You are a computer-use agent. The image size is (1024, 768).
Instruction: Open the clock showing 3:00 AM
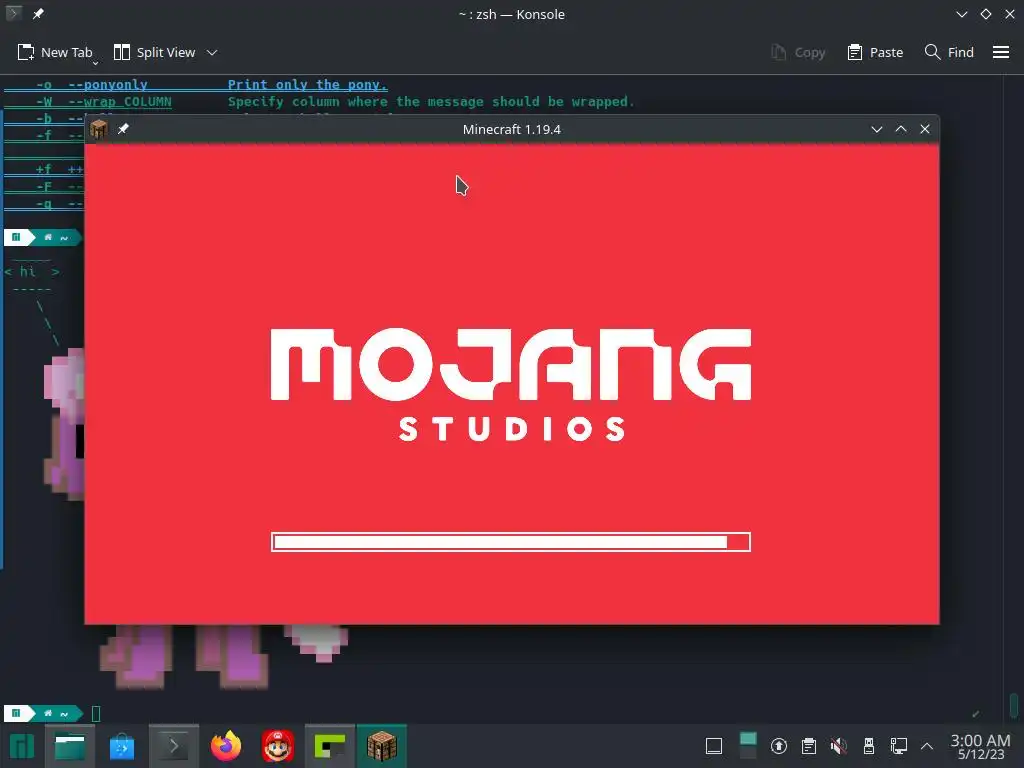980,746
